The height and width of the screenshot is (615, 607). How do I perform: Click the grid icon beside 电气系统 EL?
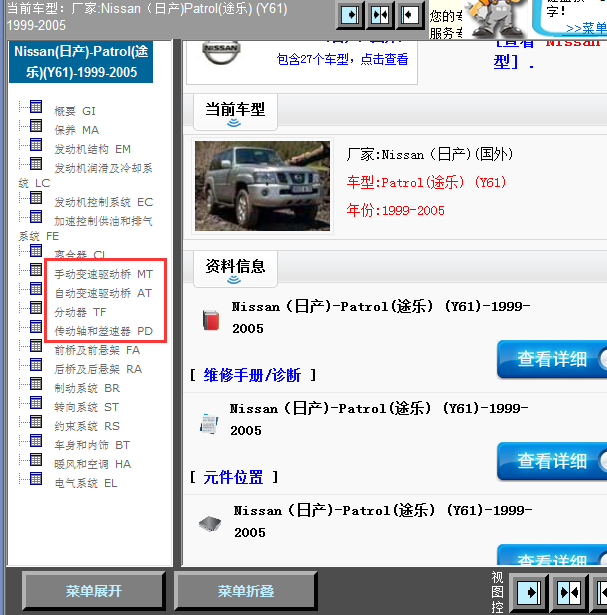(36, 479)
